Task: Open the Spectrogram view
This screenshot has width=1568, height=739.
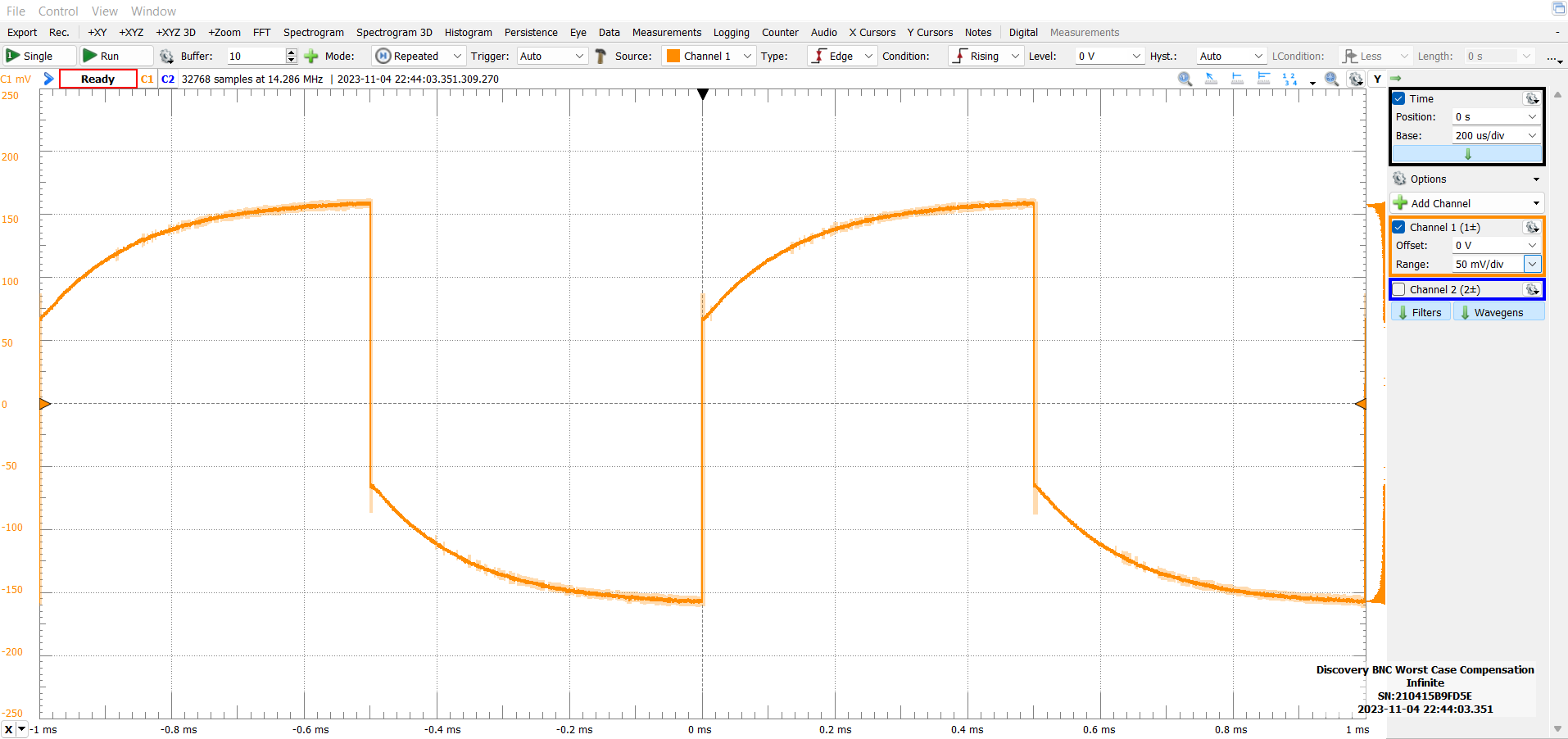Action: (314, 33)
